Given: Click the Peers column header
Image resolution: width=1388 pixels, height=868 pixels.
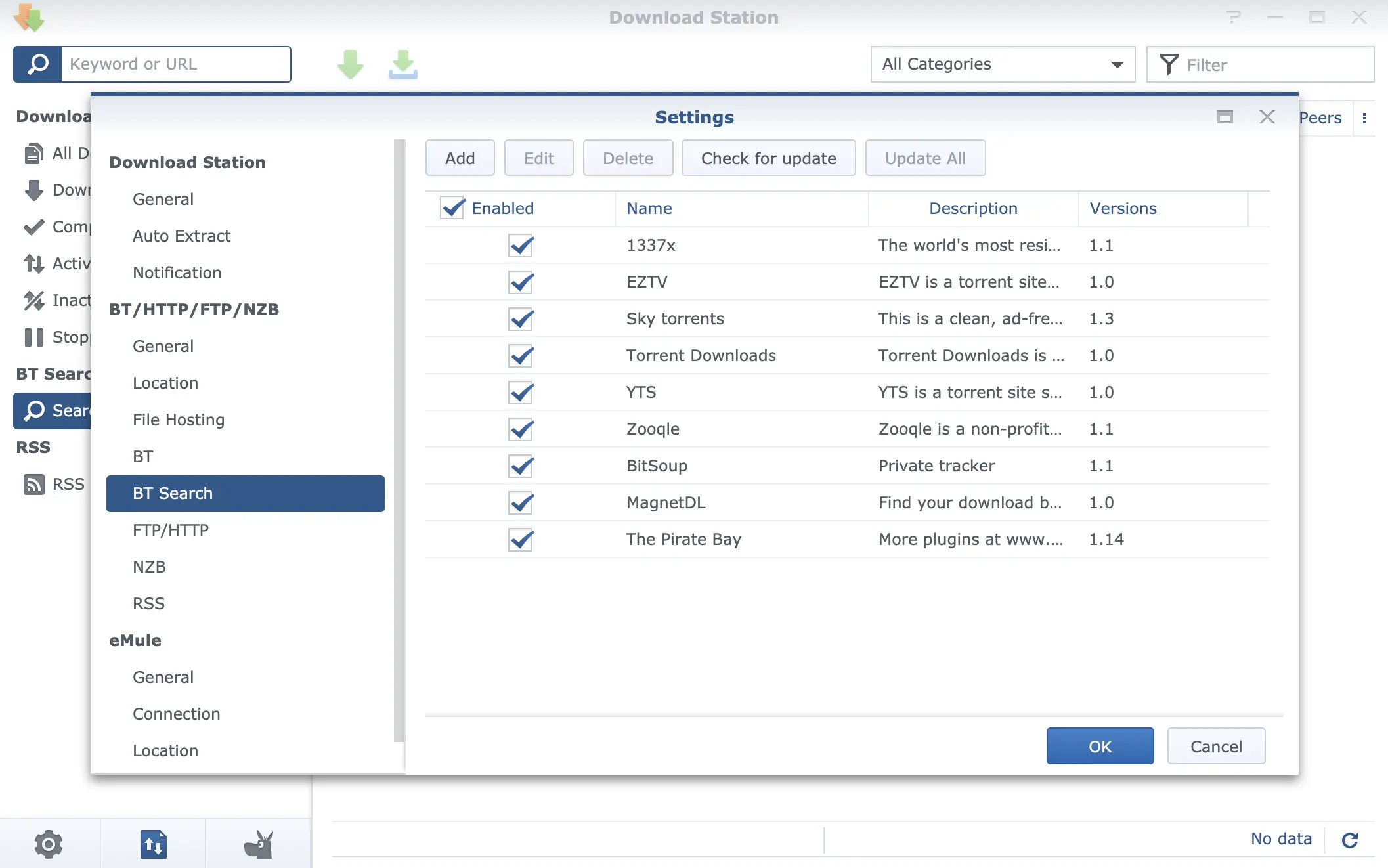Looking at the screenshot, I should pyautogui.click(x=1320, y=118).
